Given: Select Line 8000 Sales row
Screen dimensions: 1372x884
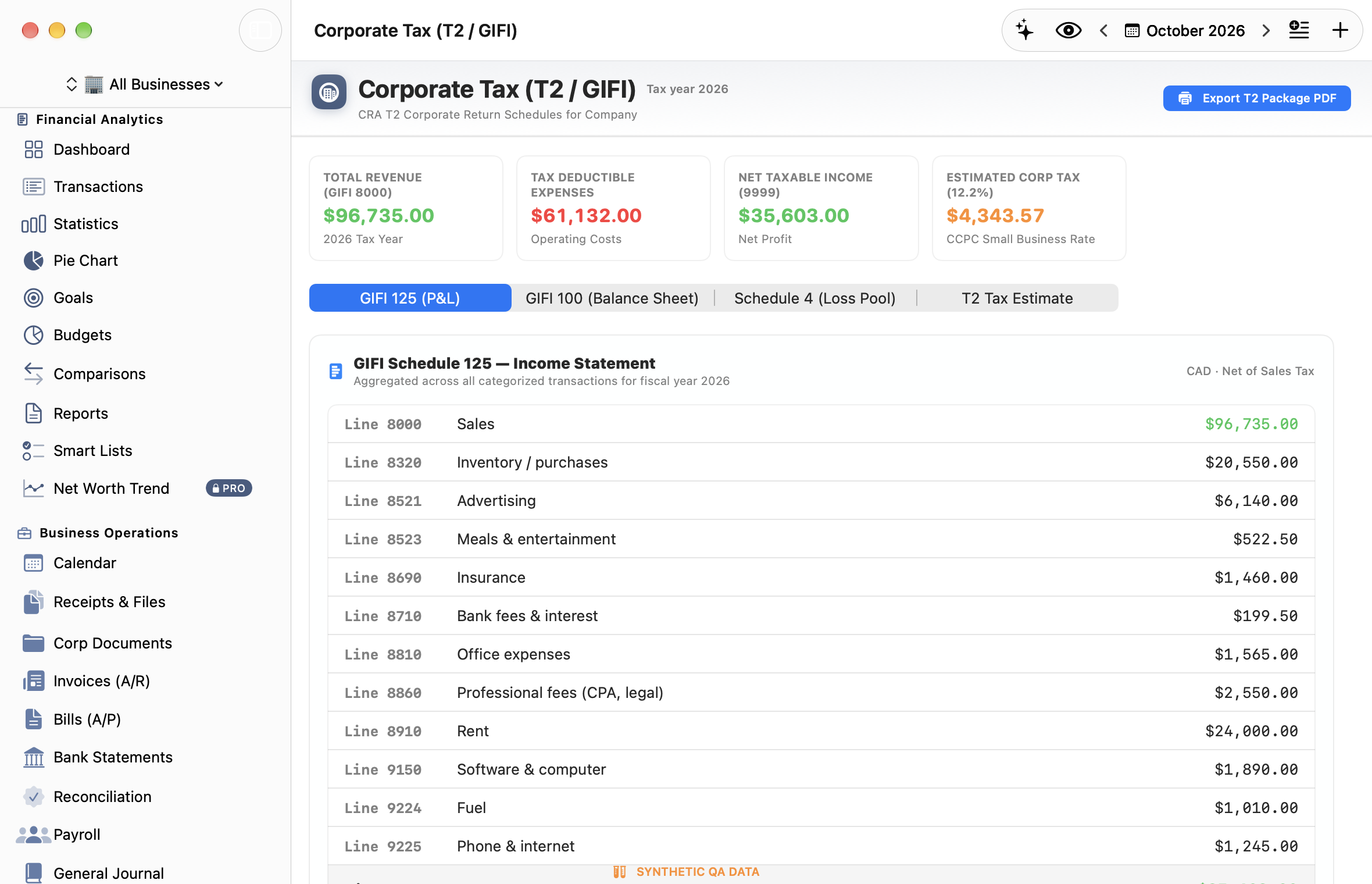Looking at the screenshot, I should [x=821, y=424].
